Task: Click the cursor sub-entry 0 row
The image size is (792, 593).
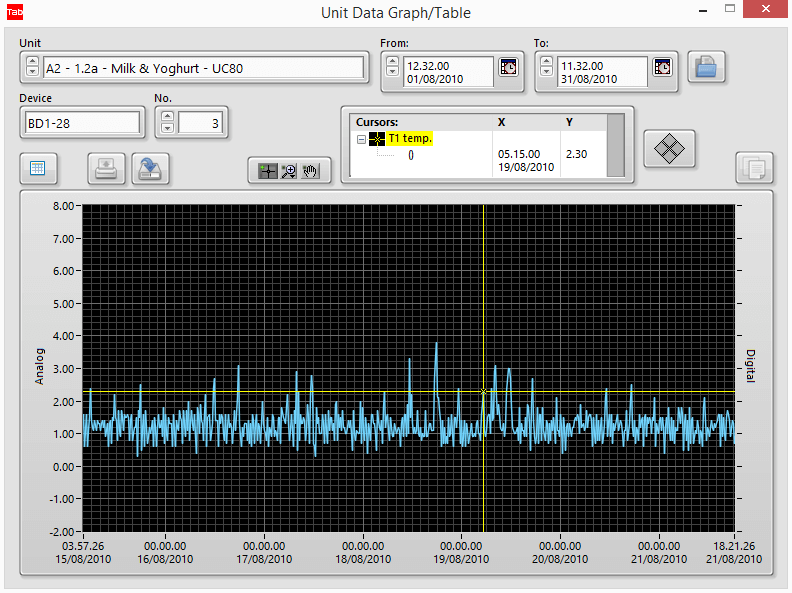Action: click(x=411, y=155)
